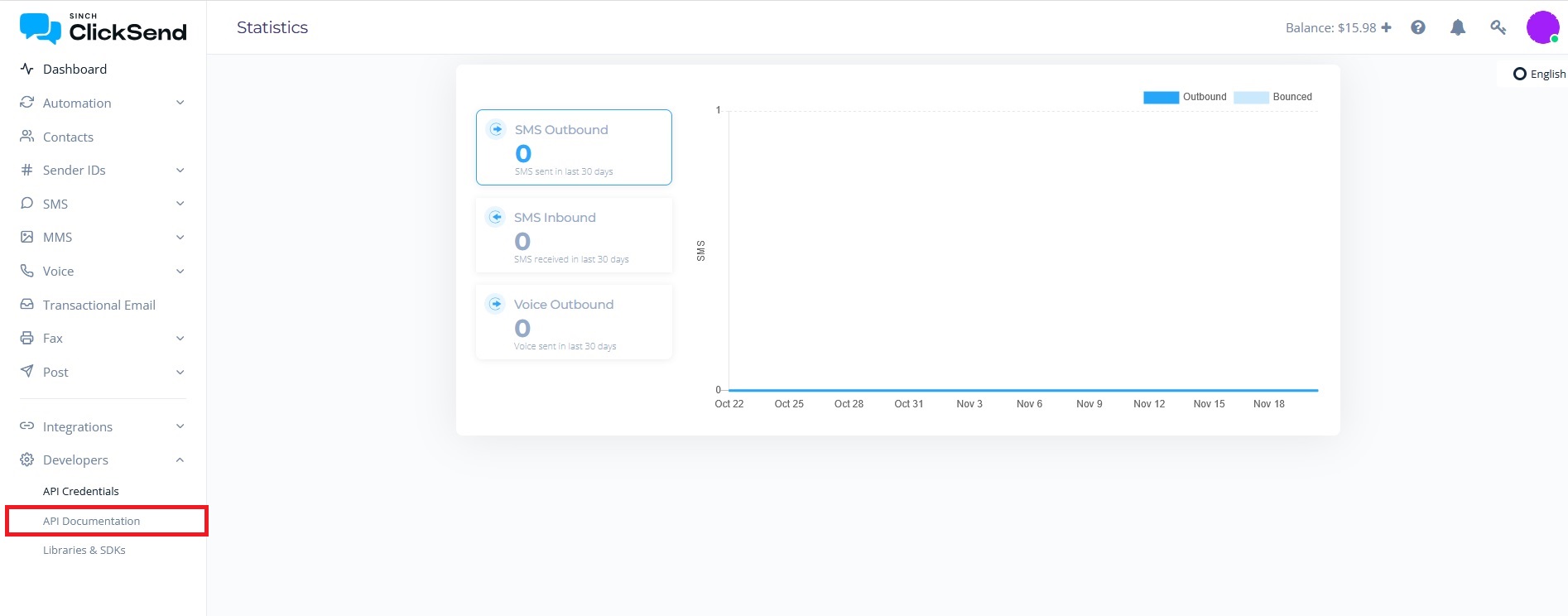Click the Developers gear icon
Image resolution: width=1568 pixels, height=616 pixels.
[26, 460]
